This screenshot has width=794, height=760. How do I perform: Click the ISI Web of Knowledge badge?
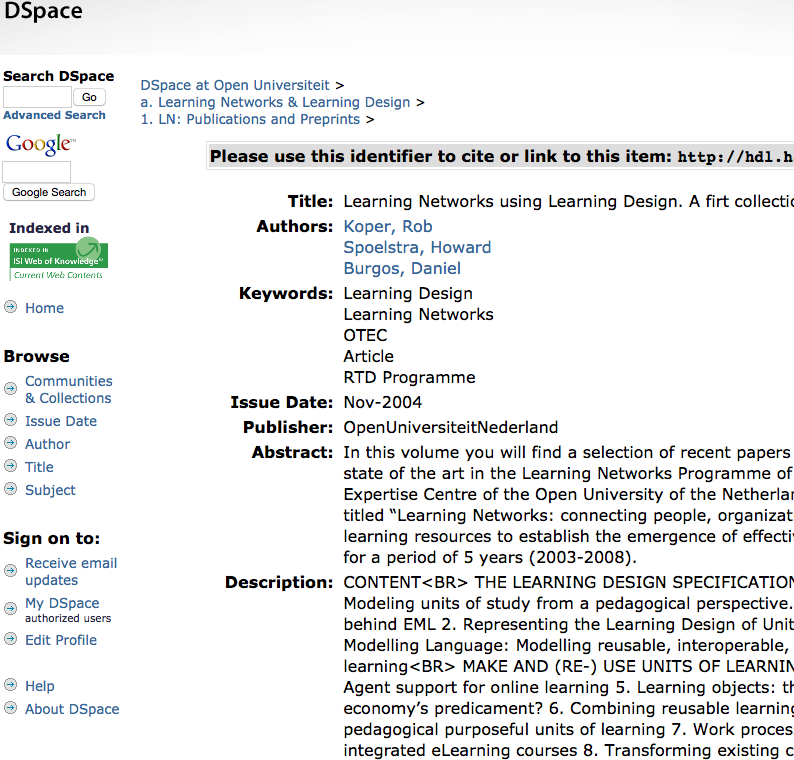[x=58, y=260]
